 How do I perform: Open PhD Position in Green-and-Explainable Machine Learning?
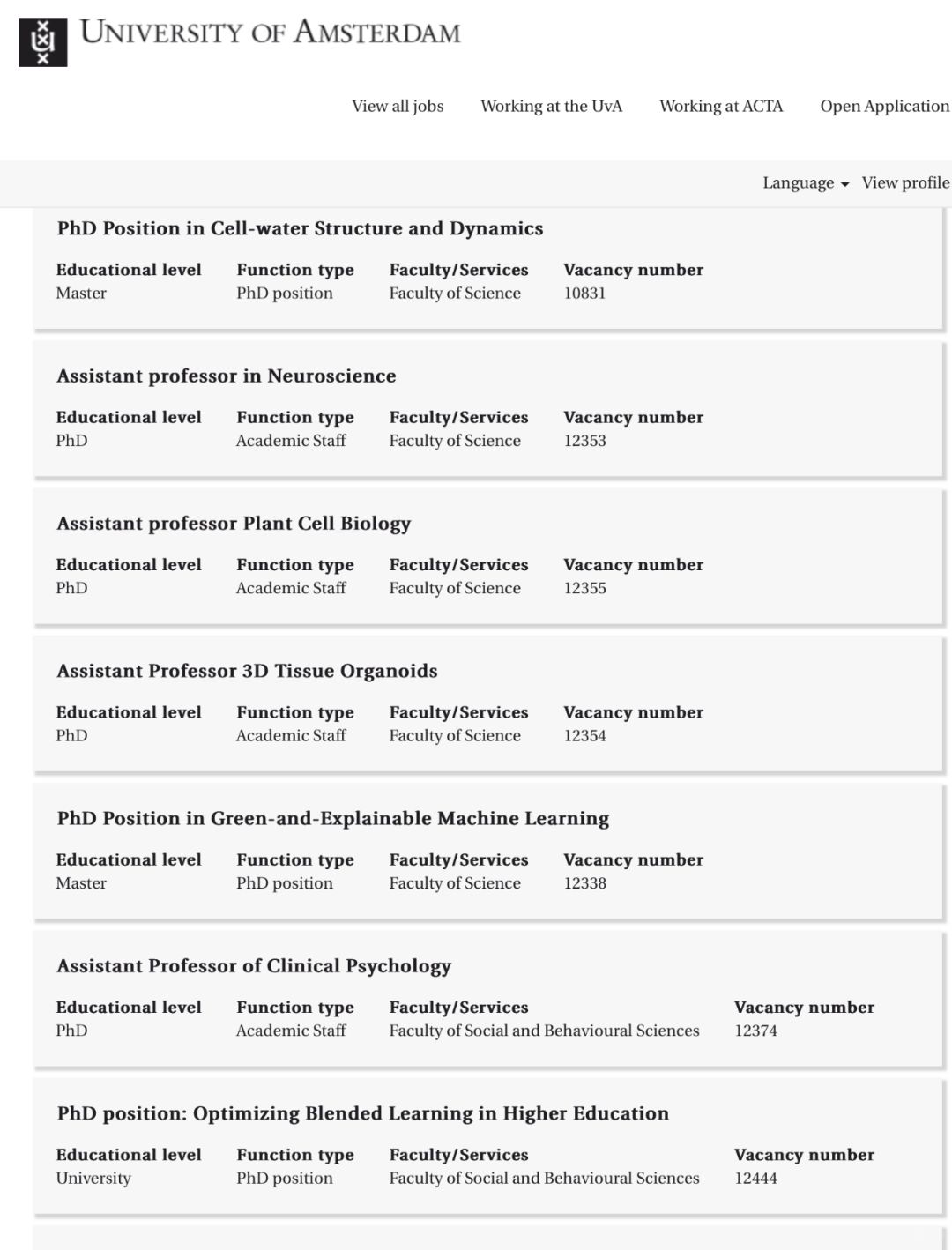(333, 818)
